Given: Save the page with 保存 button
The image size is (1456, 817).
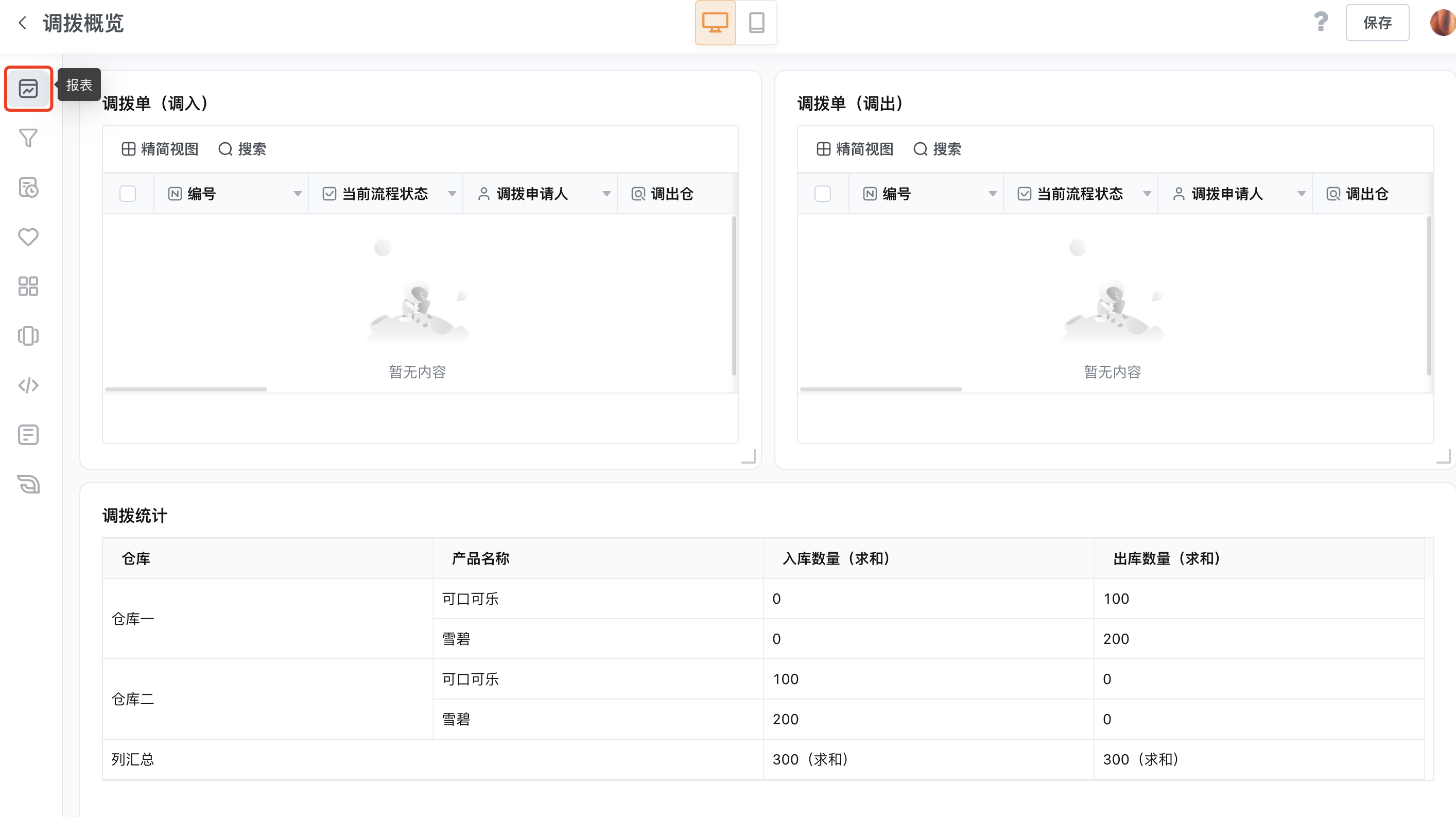Looking at the screenshot, I should point(1377,23).
